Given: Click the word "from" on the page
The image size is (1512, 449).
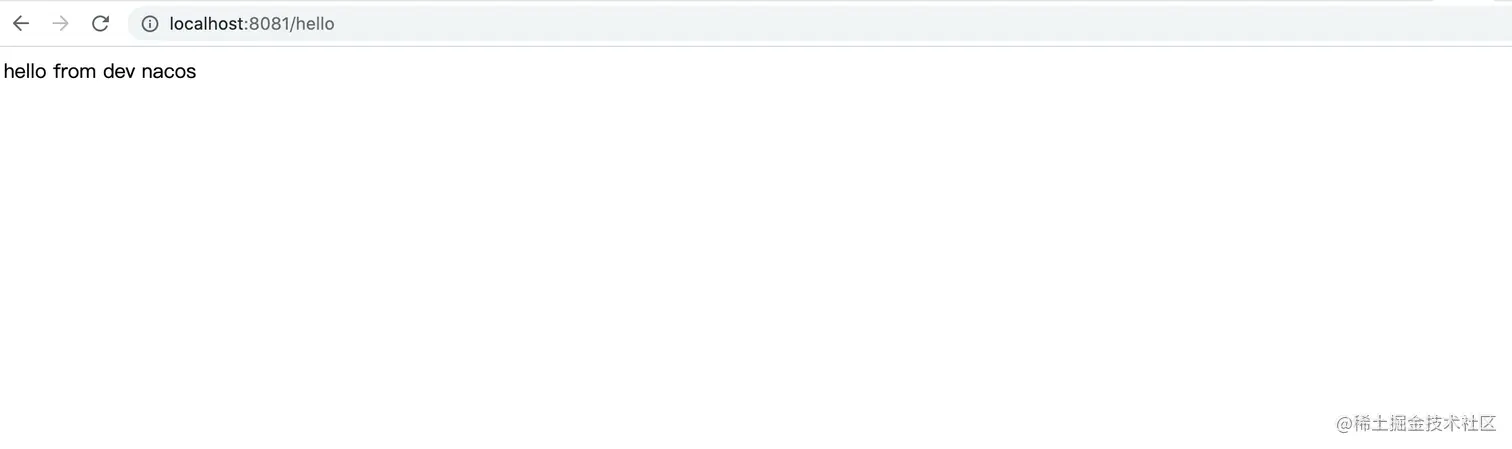Looking at the screenshot, I should [x=75, y=71].
